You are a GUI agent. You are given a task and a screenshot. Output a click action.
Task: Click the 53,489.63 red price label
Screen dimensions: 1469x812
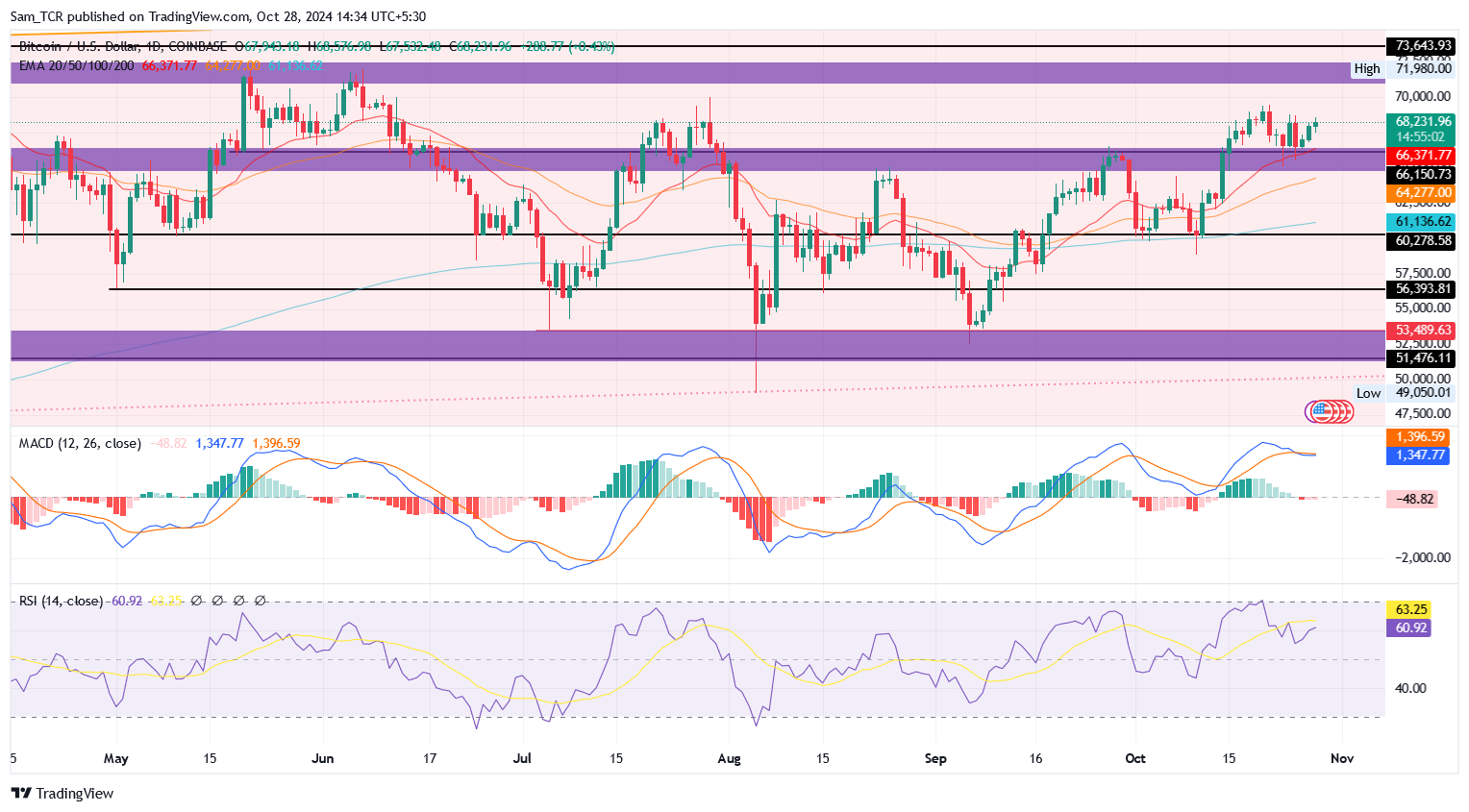[x=1420, y=331]
